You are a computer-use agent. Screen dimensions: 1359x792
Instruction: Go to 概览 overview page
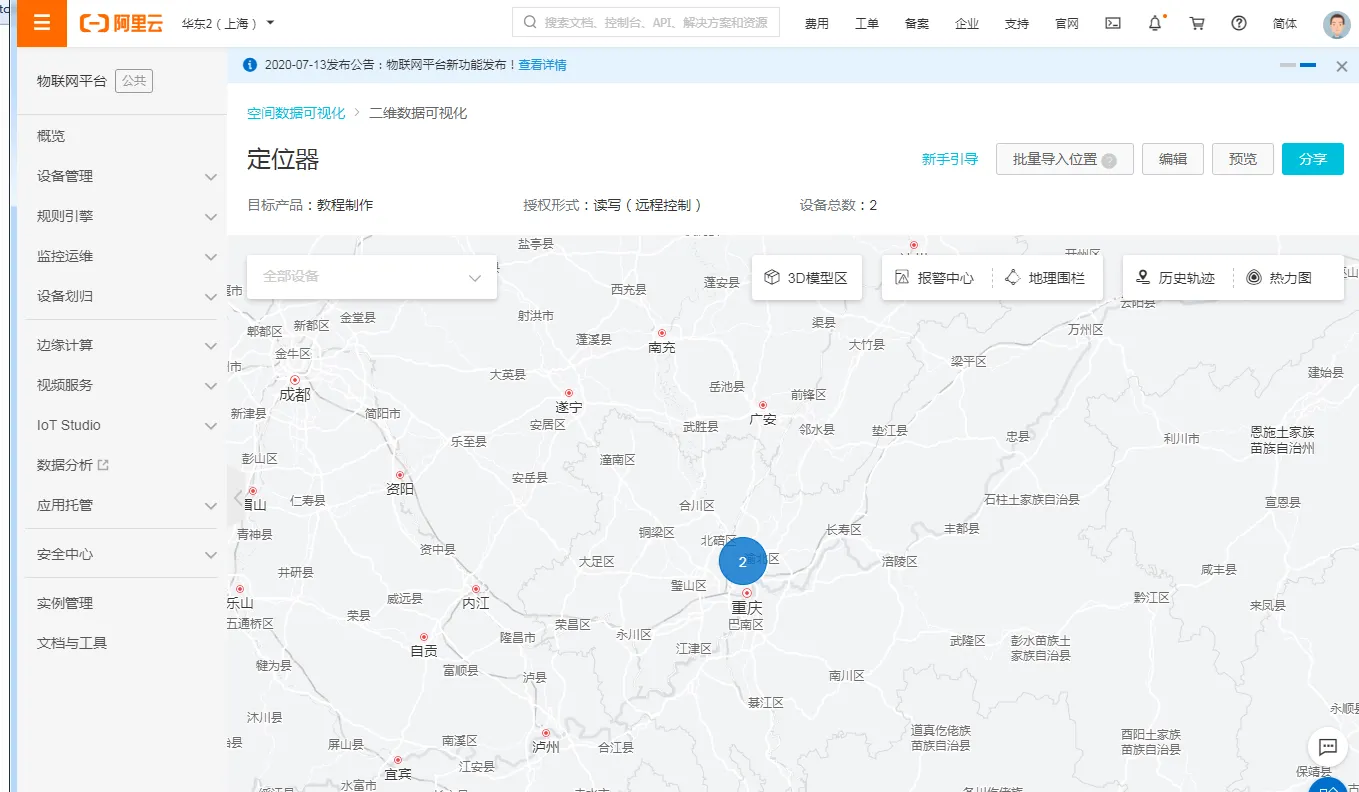point(51,136)
